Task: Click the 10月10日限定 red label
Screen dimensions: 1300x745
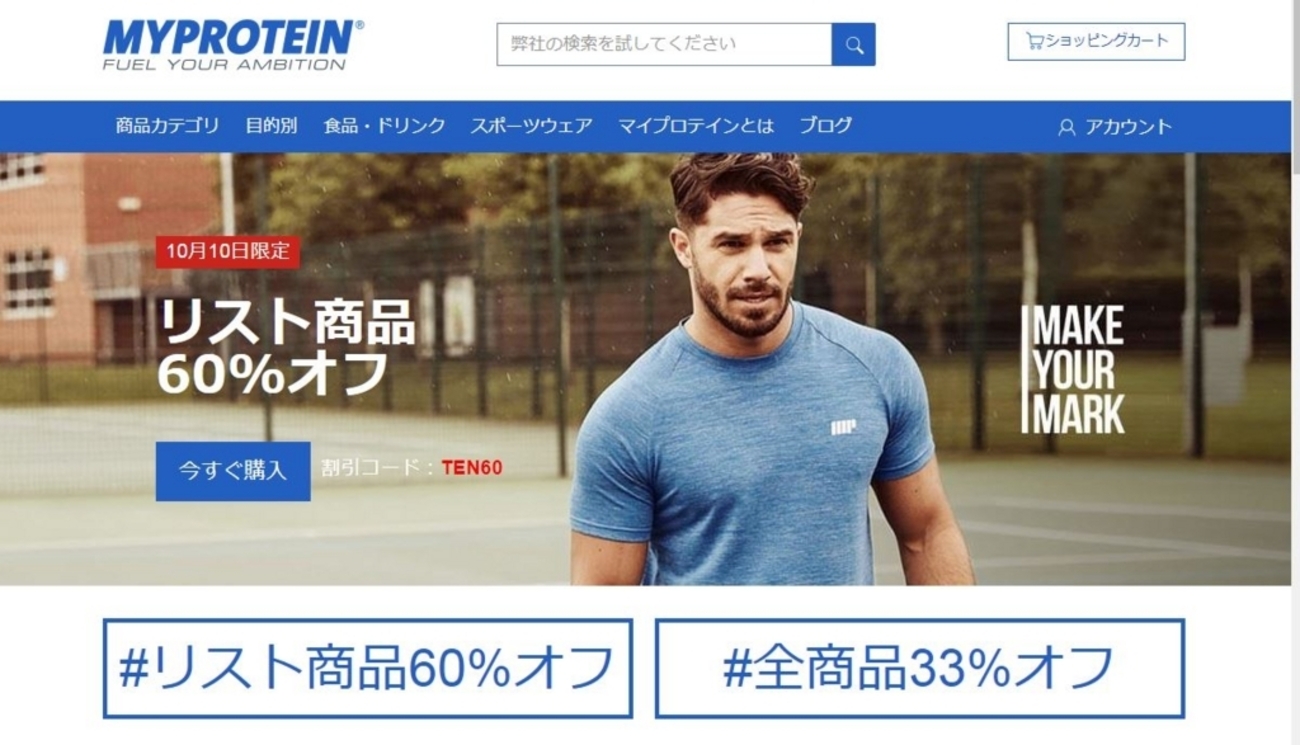Action: [228, 251]
